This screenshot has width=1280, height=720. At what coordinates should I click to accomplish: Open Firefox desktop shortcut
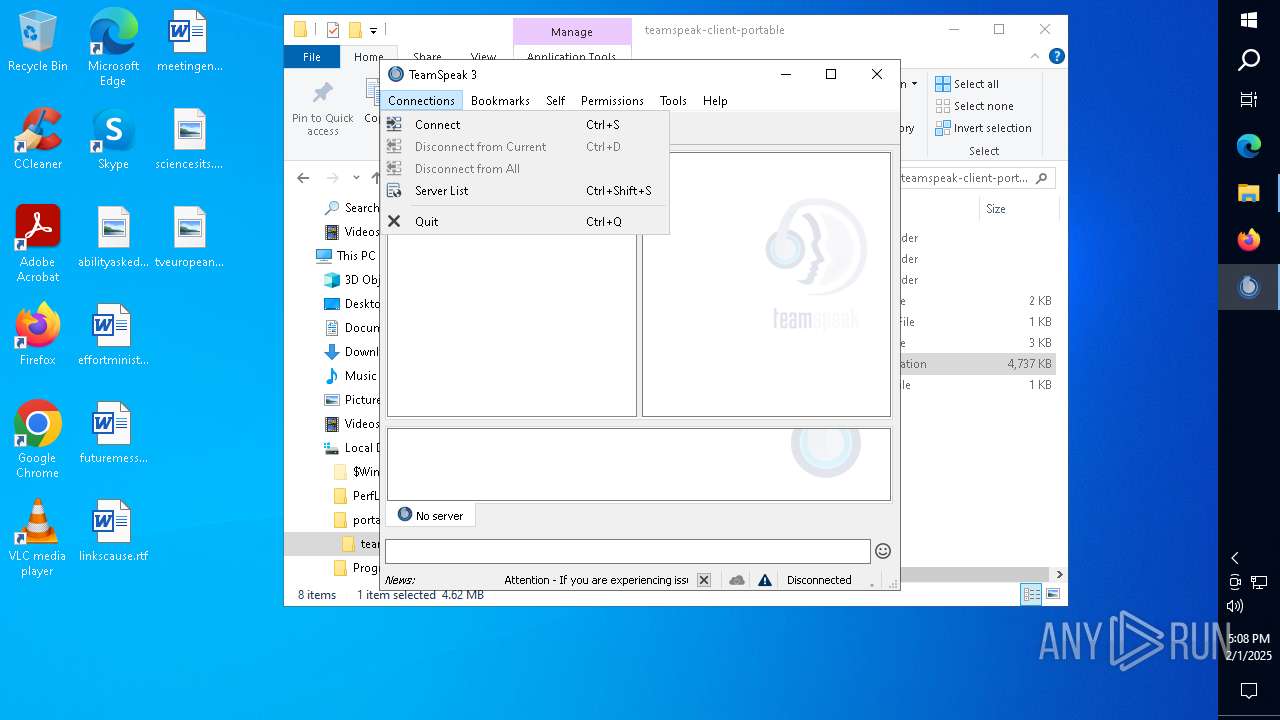tap(38, 334)
